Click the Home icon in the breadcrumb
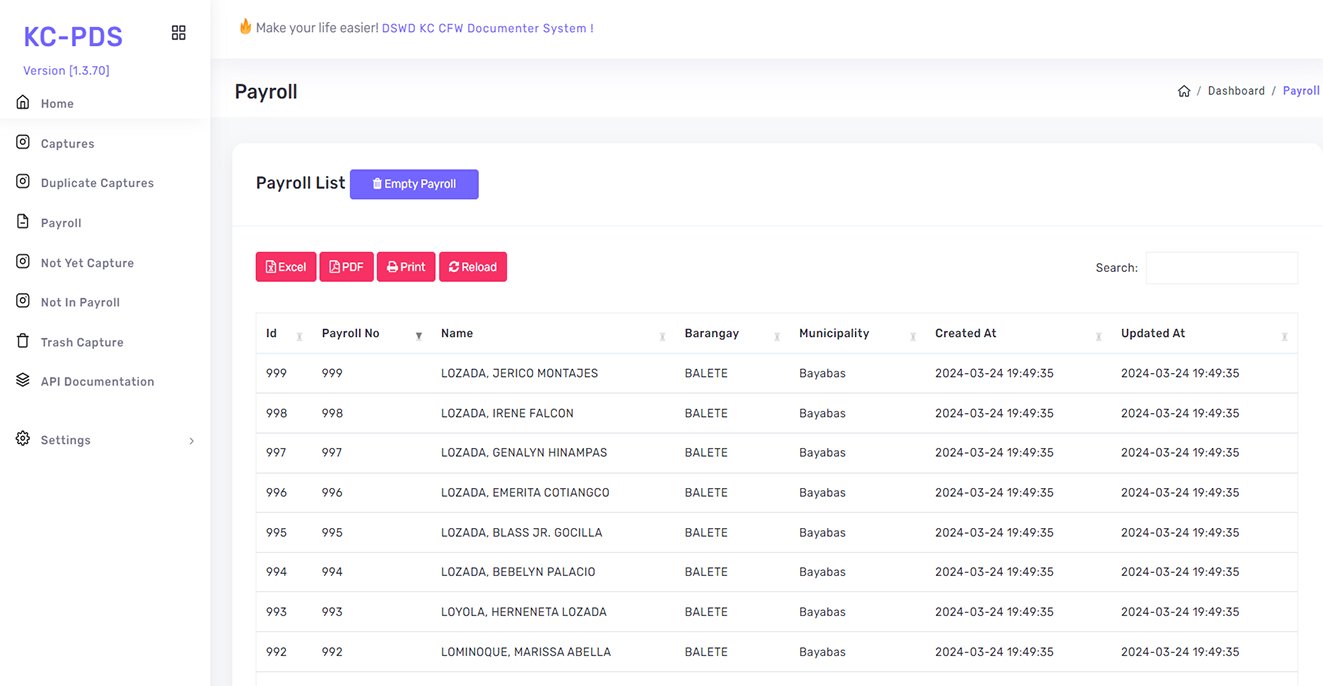 coord(1184,90)
